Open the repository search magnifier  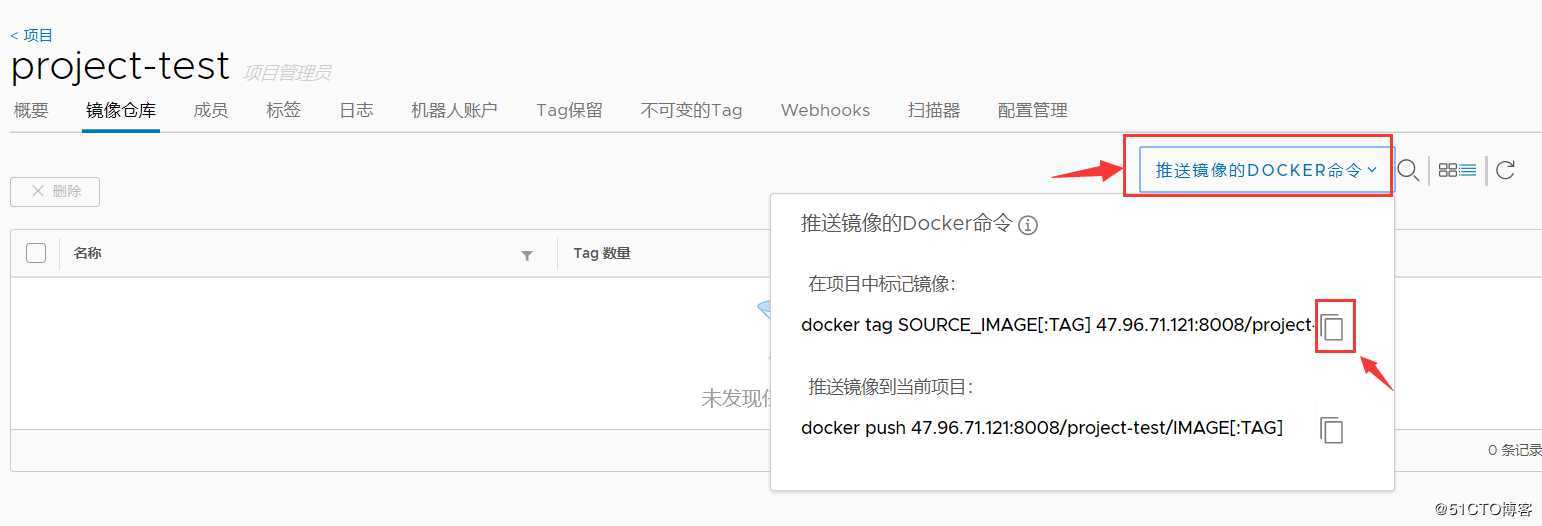[1408, 170]
